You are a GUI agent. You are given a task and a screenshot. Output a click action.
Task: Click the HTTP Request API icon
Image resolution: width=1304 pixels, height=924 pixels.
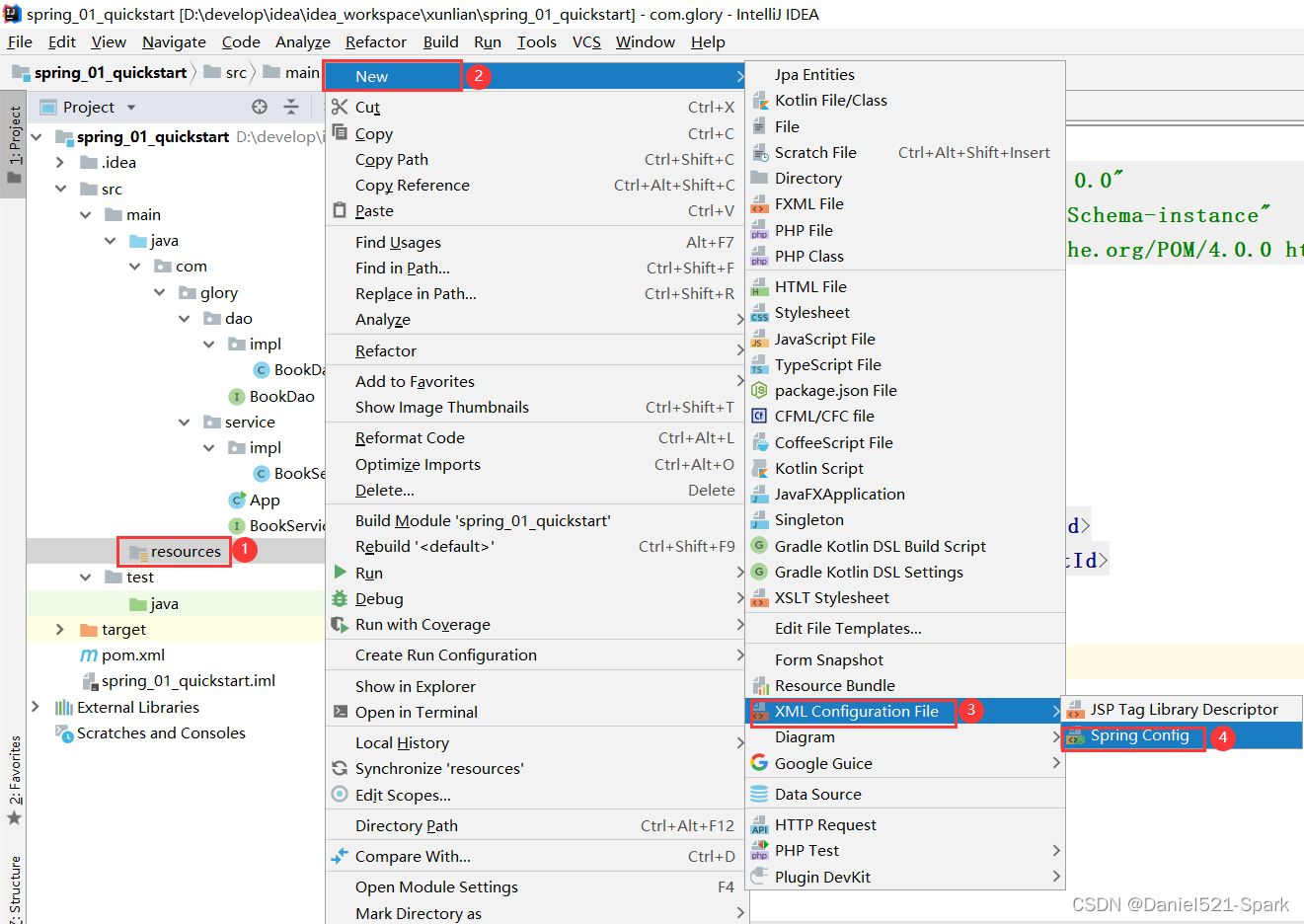[759, 825]
